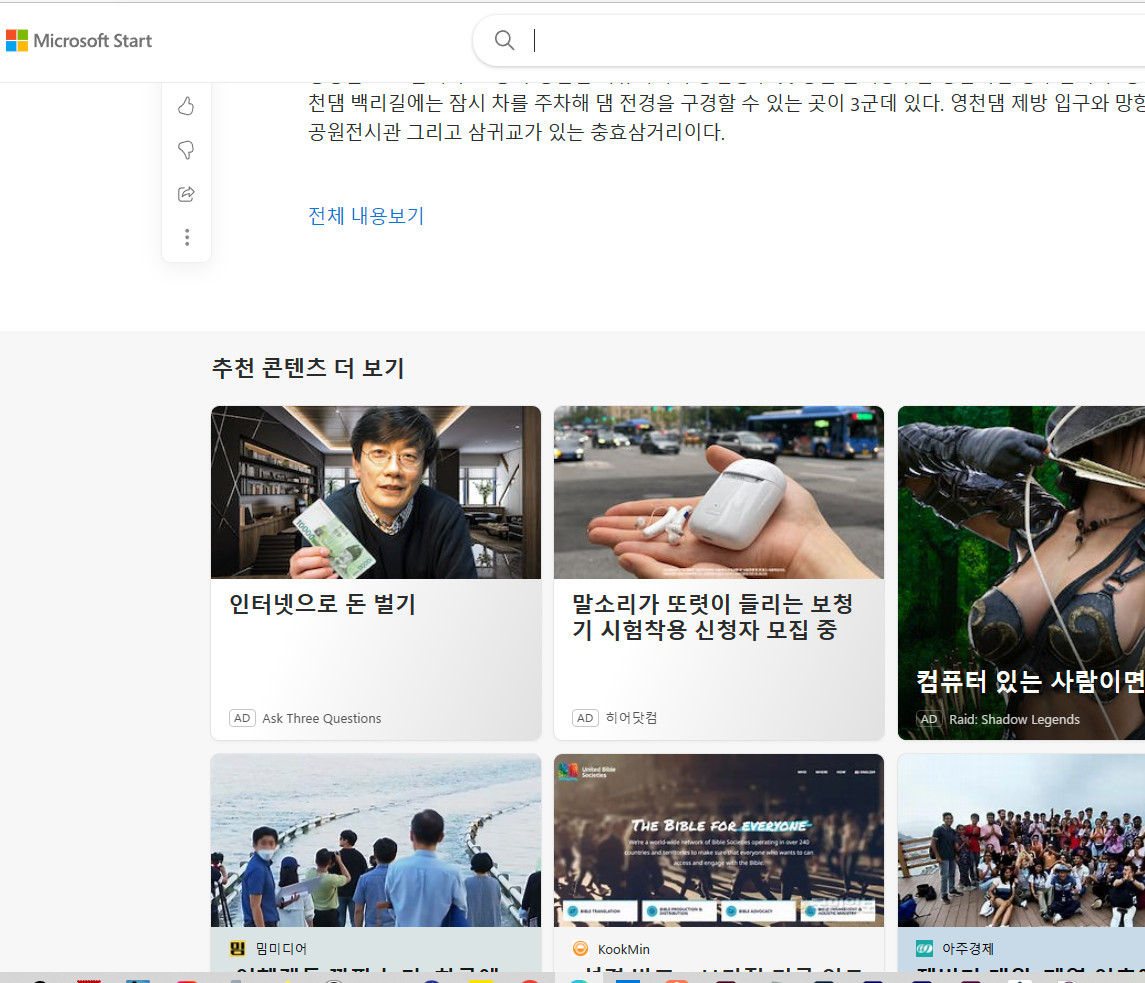The height and width of the screenshot is (983, 1145).
Task: Click the Microsoft Start logo
Action: [79, 41]
